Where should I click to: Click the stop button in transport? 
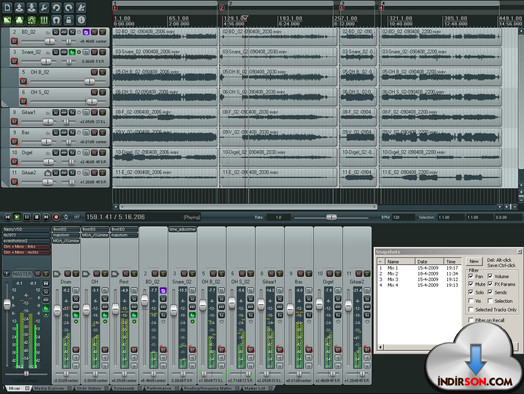tap(36, 217)
